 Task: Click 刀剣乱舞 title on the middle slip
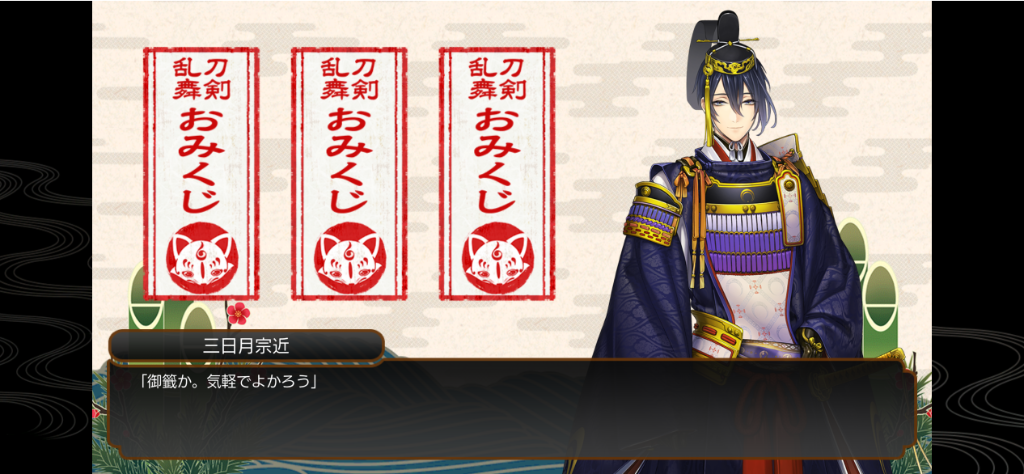[x=349, y=78]
